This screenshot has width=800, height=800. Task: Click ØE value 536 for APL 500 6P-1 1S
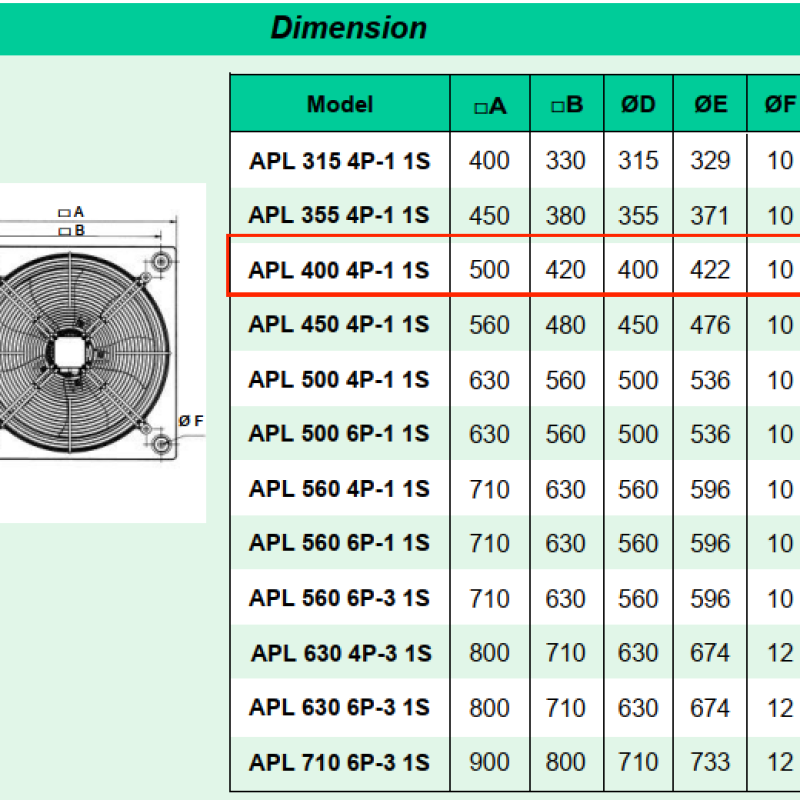pyautogui.click(x=710, y=434)
